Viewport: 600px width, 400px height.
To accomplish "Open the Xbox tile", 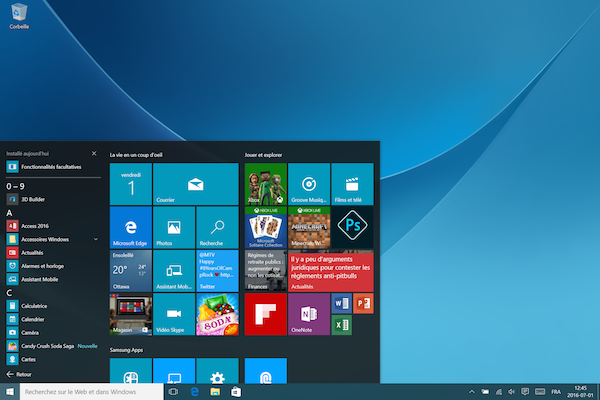I will click(x=266, y=184).
